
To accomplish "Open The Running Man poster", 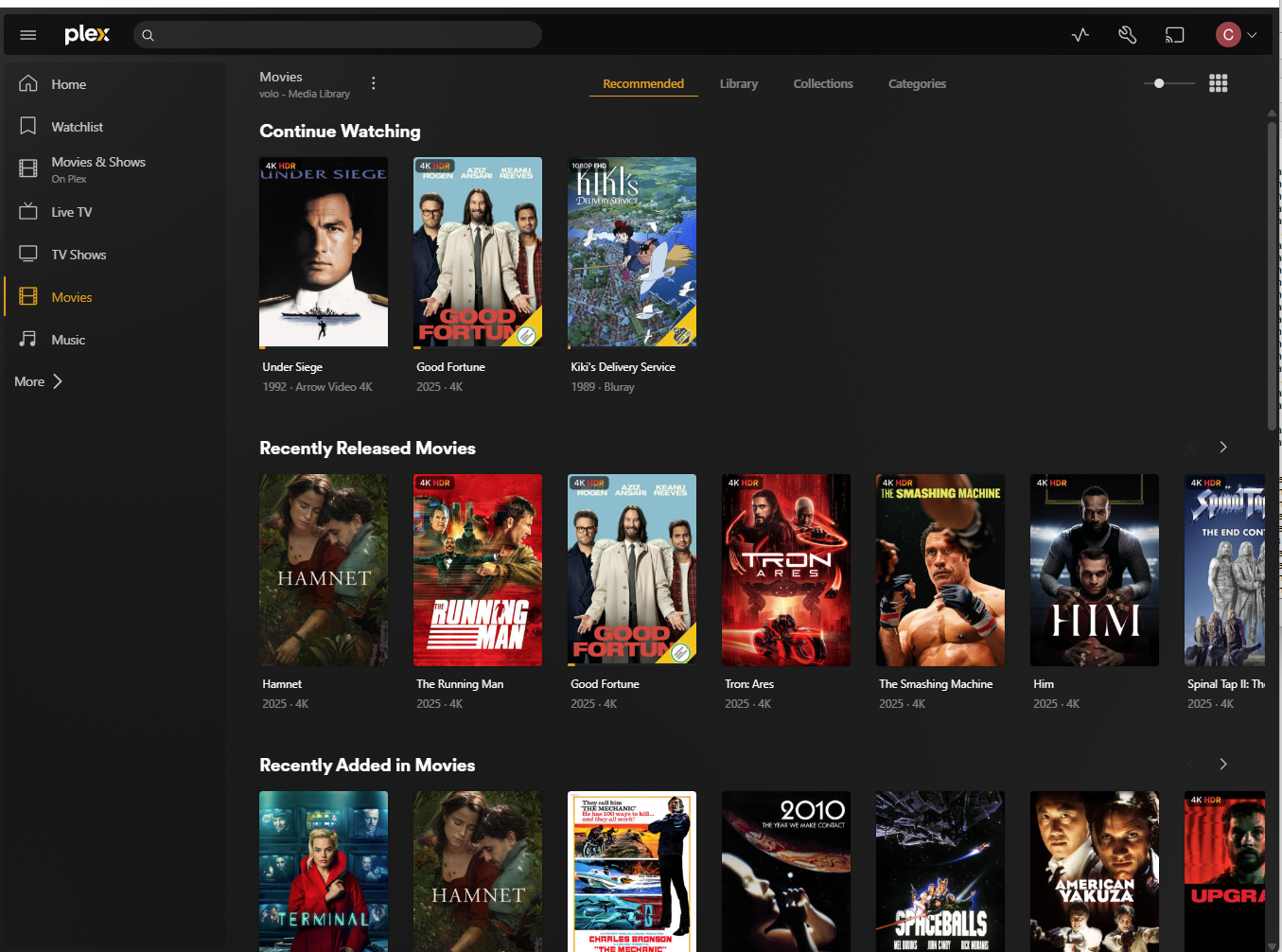I will (x=478, y=570).
